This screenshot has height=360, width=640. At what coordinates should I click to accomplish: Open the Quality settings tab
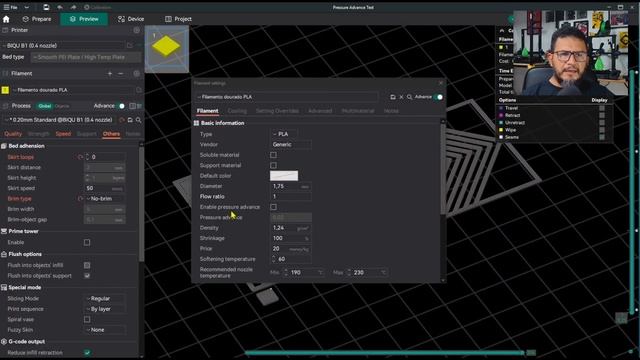[13, 134]
